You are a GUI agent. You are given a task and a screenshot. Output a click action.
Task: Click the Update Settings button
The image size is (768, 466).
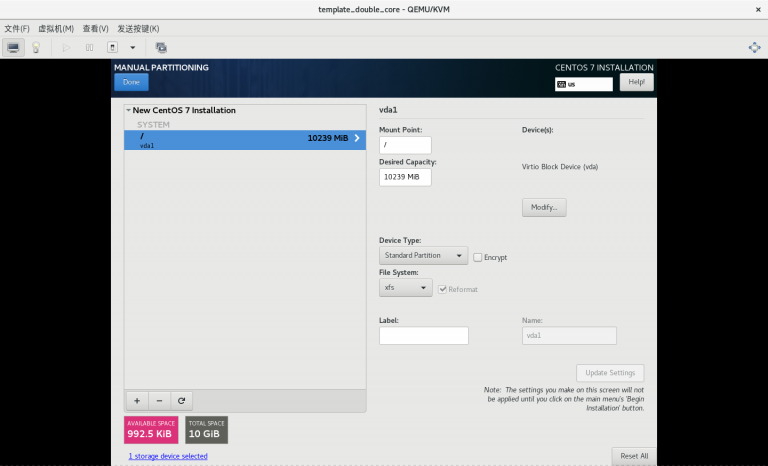[610, 373]
